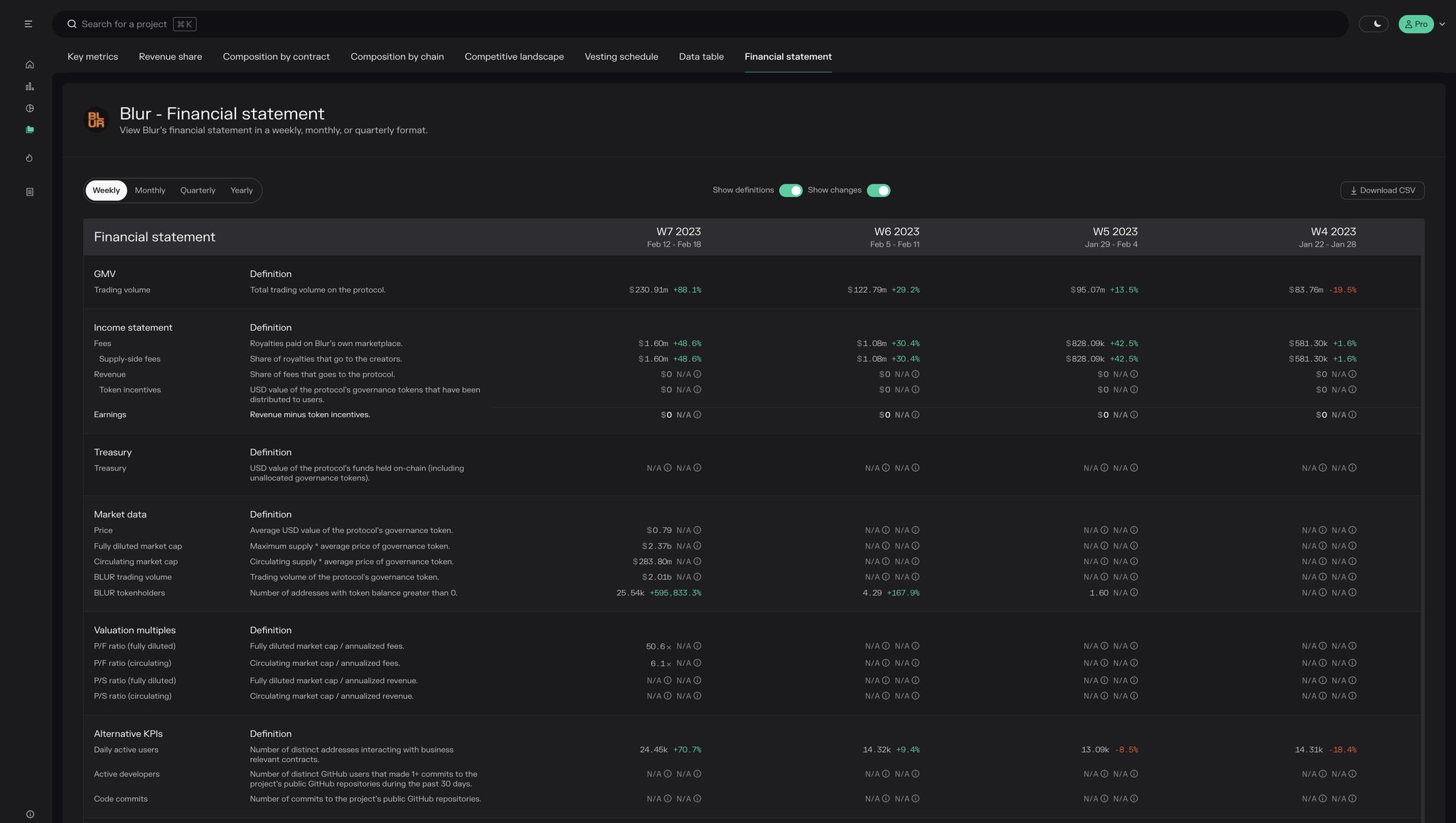
Task: Click the search magnifier icon in search bar
Action: click(72, 23)
